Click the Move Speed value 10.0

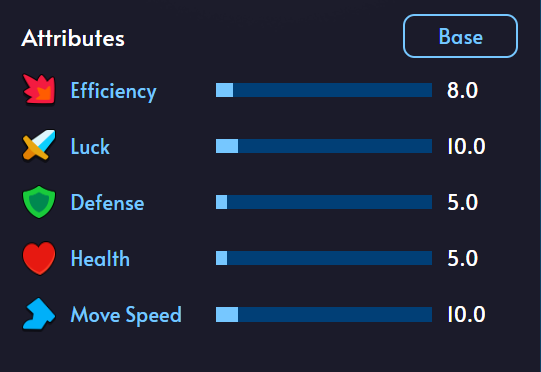pos(466,314)
